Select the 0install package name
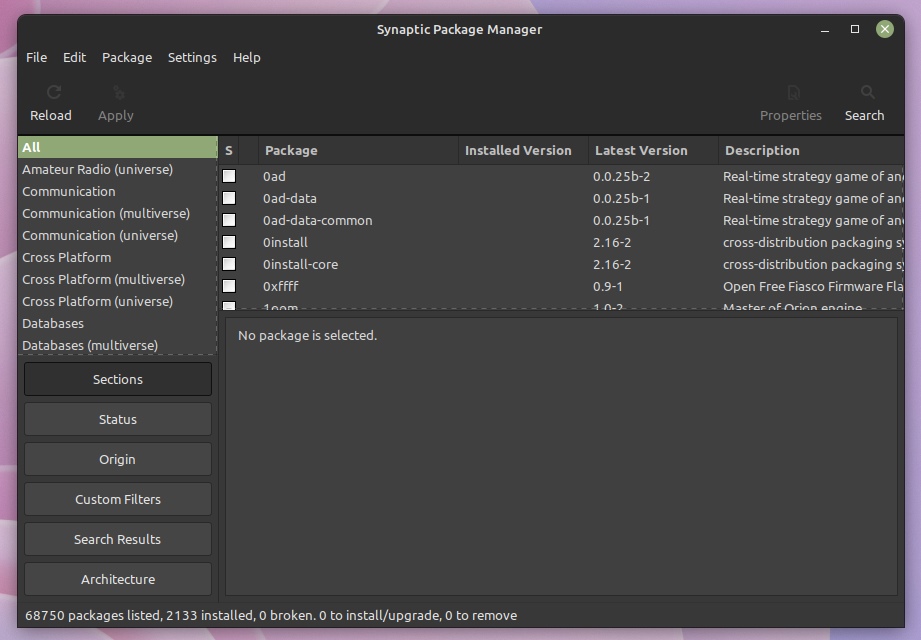921x640 pixels. (285, 242)
